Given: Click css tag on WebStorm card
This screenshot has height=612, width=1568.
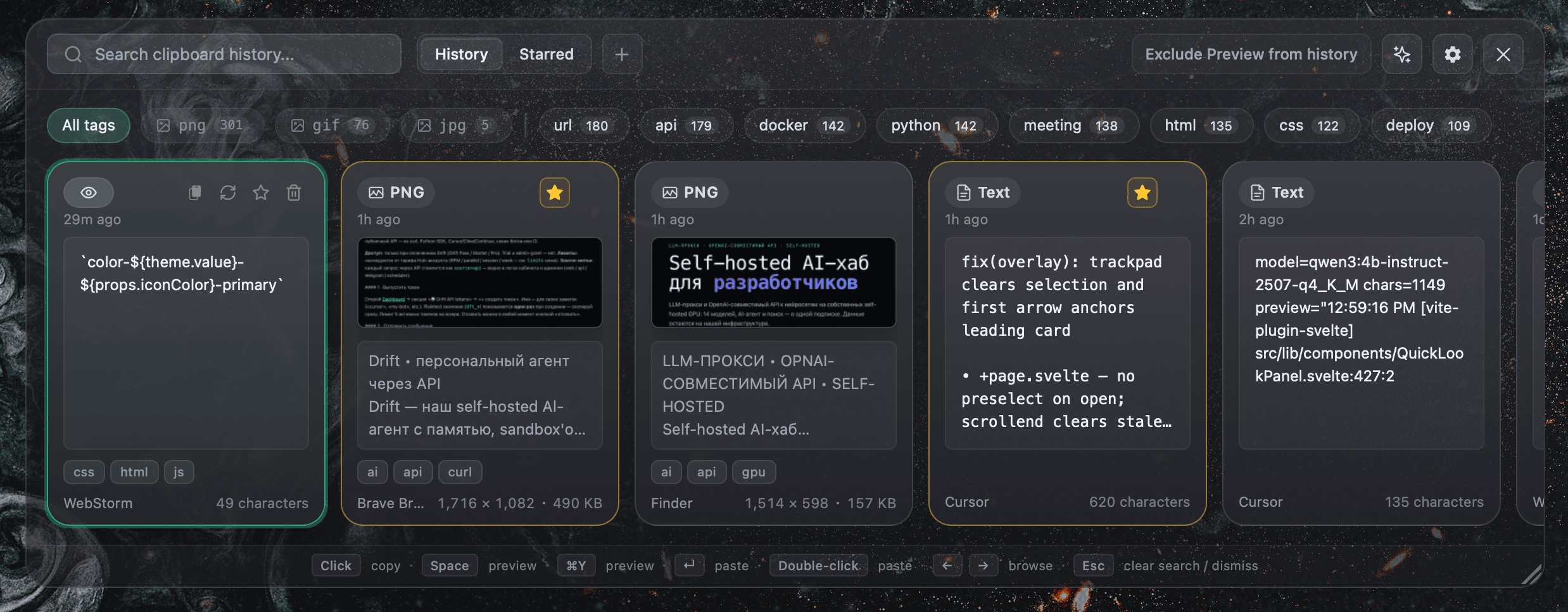Looking at the screenshot, I should 84,472.
